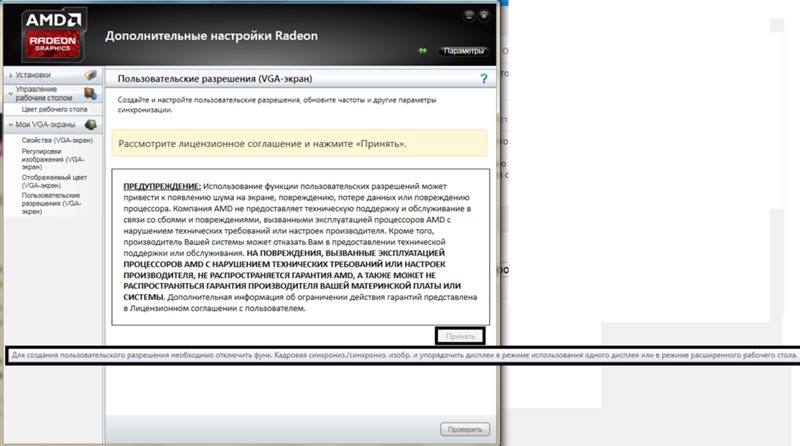Image resolution: width=800 pixels, height=446 pixels.
Task: Close the Radeon settings window
Action: [x=484, y=16]
